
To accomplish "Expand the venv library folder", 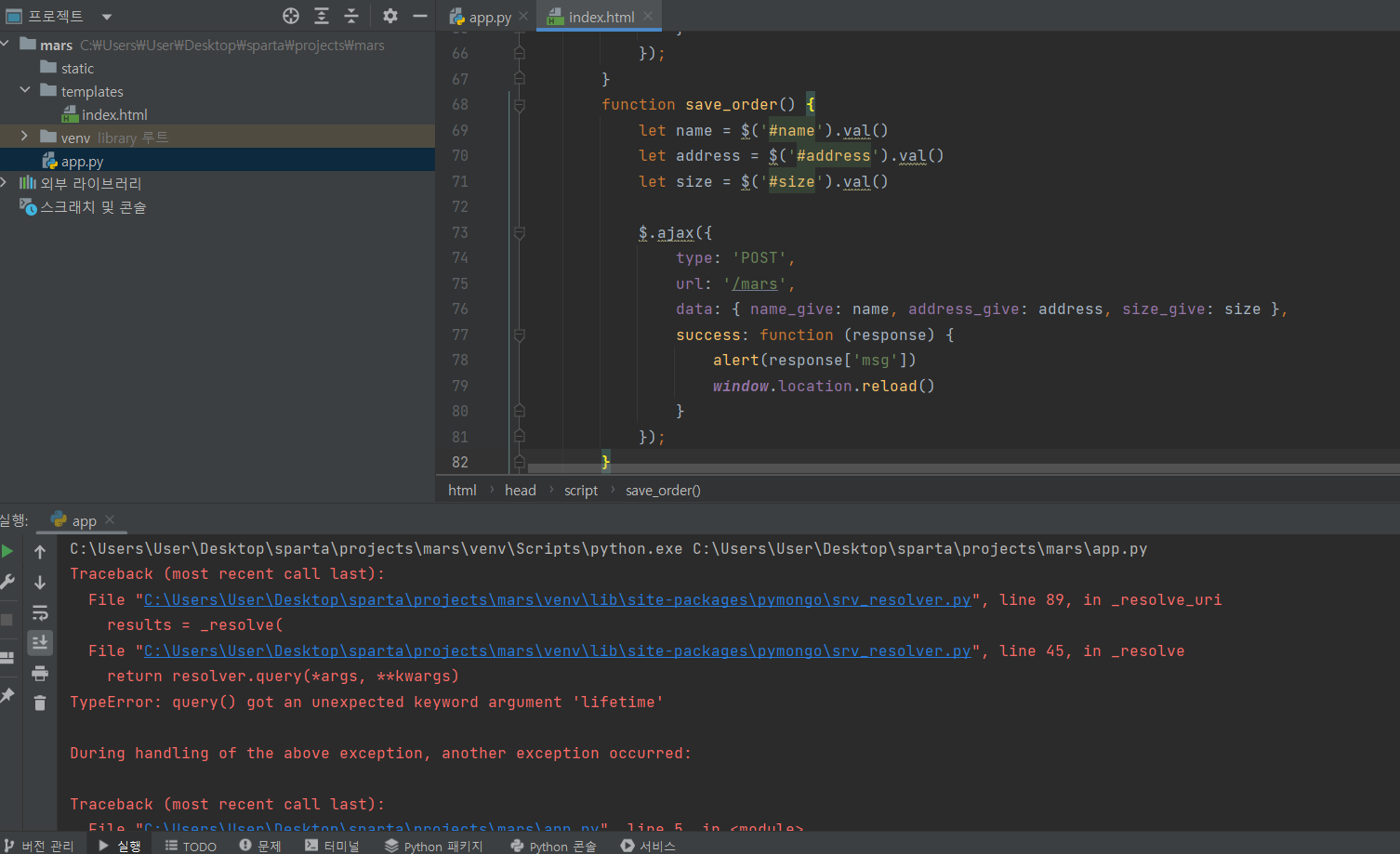I will click(25, 136).
